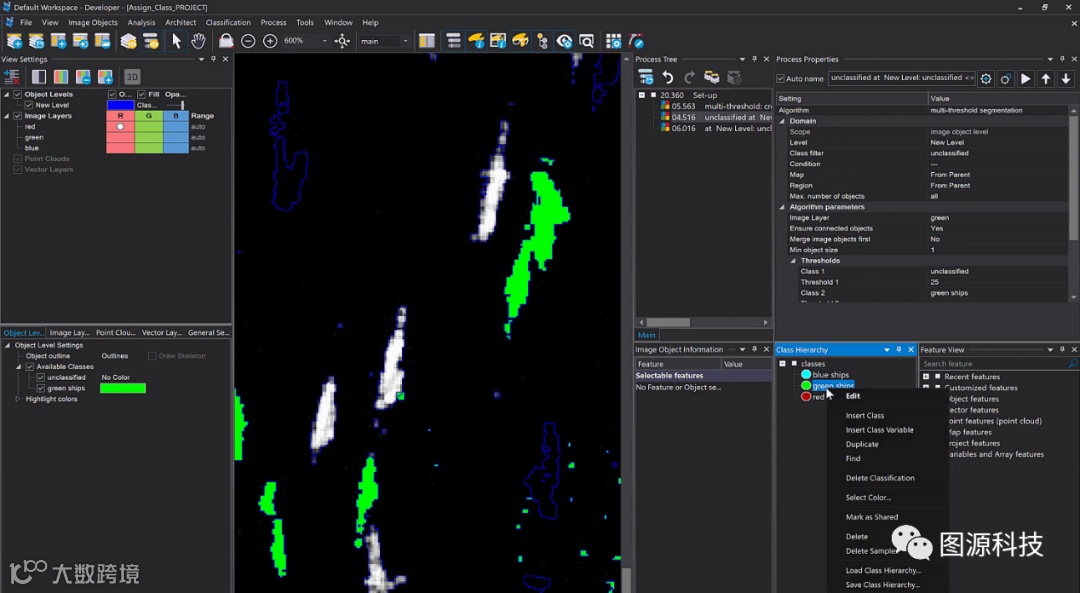Click the green ships color swatch
Screen dimensions: 1080x593
[123, 388]
